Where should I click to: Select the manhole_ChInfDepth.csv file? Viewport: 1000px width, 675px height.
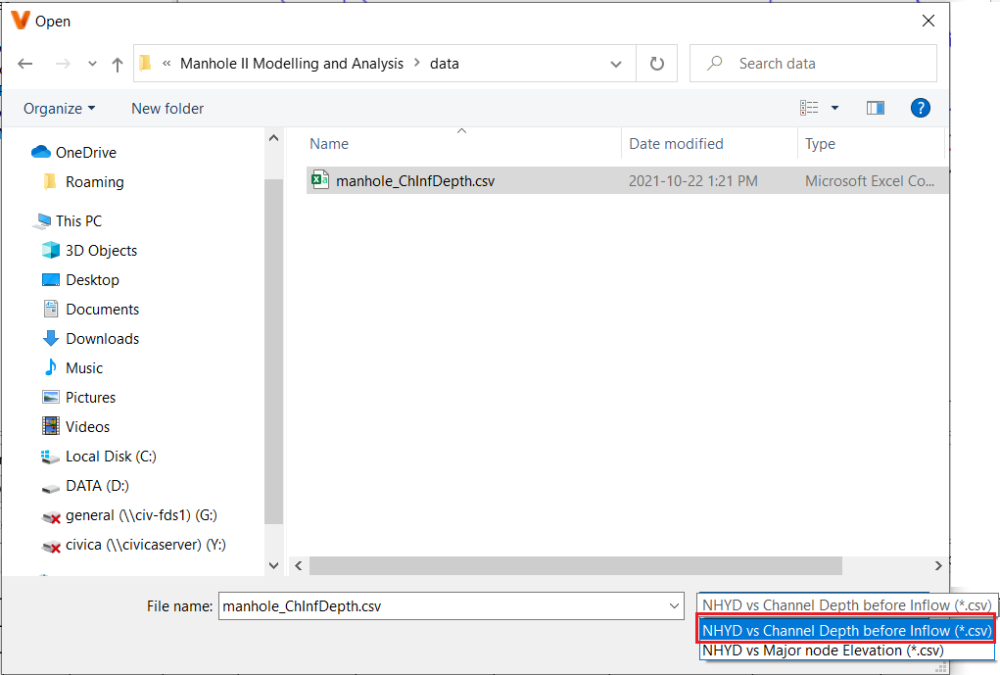click(x=627, y=181)
